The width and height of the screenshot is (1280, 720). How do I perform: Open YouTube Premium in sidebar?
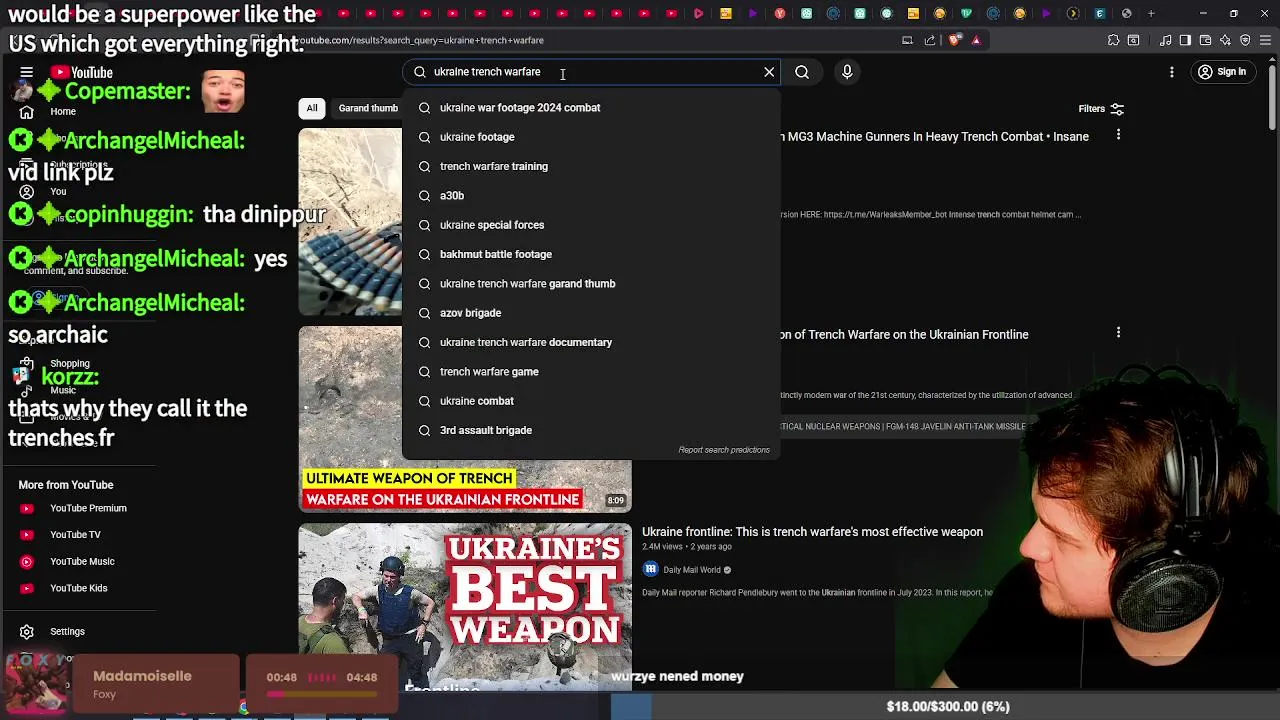coord(88,508)
